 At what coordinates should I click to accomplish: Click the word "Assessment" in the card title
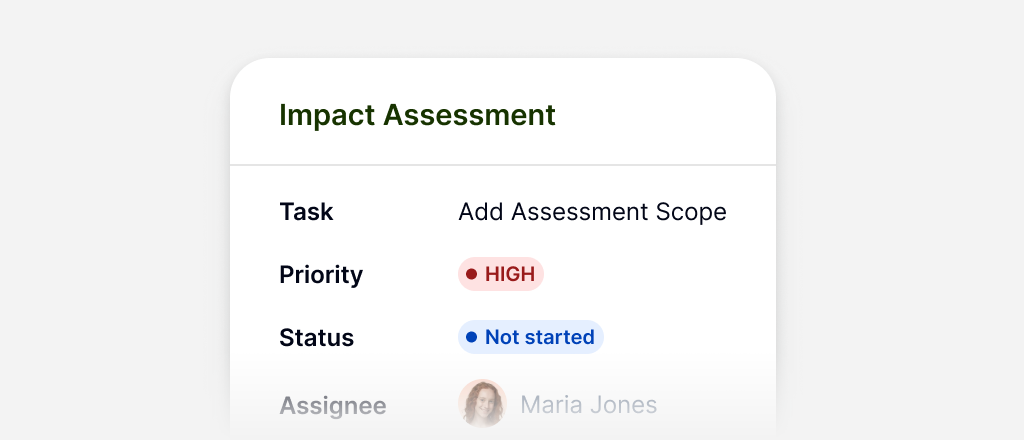click(x=470, y=115)
